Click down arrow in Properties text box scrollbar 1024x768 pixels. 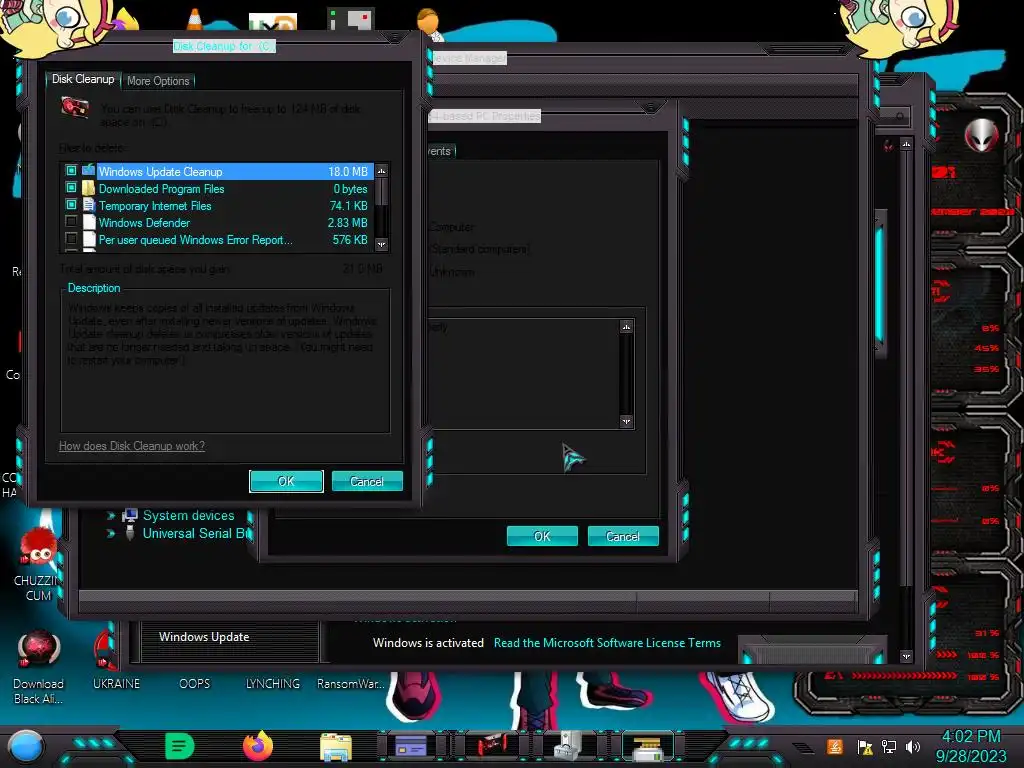coord(626,422)
